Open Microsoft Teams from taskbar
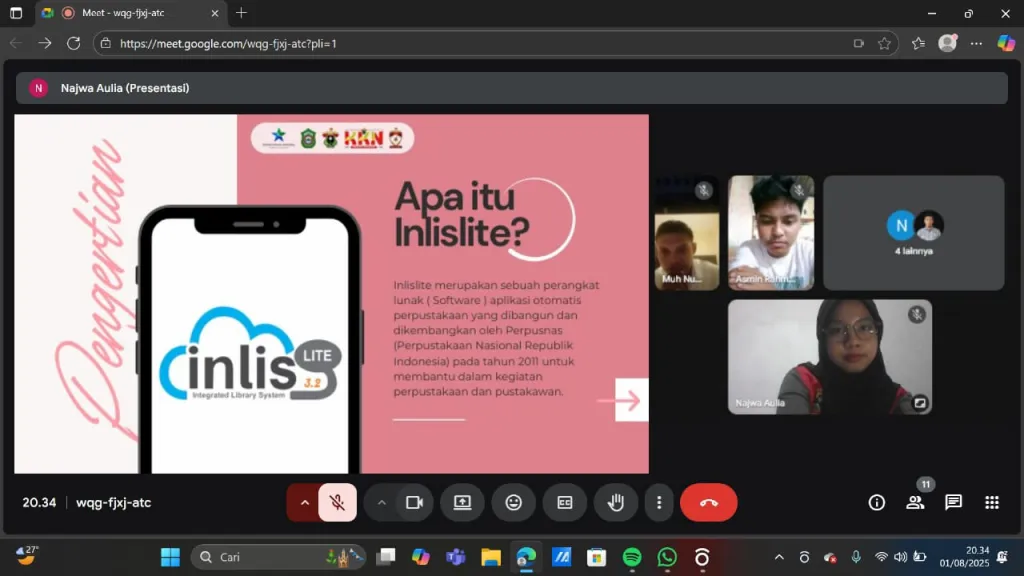The width and height of the screenshot is (1024, 576). (x=456, y=557)
